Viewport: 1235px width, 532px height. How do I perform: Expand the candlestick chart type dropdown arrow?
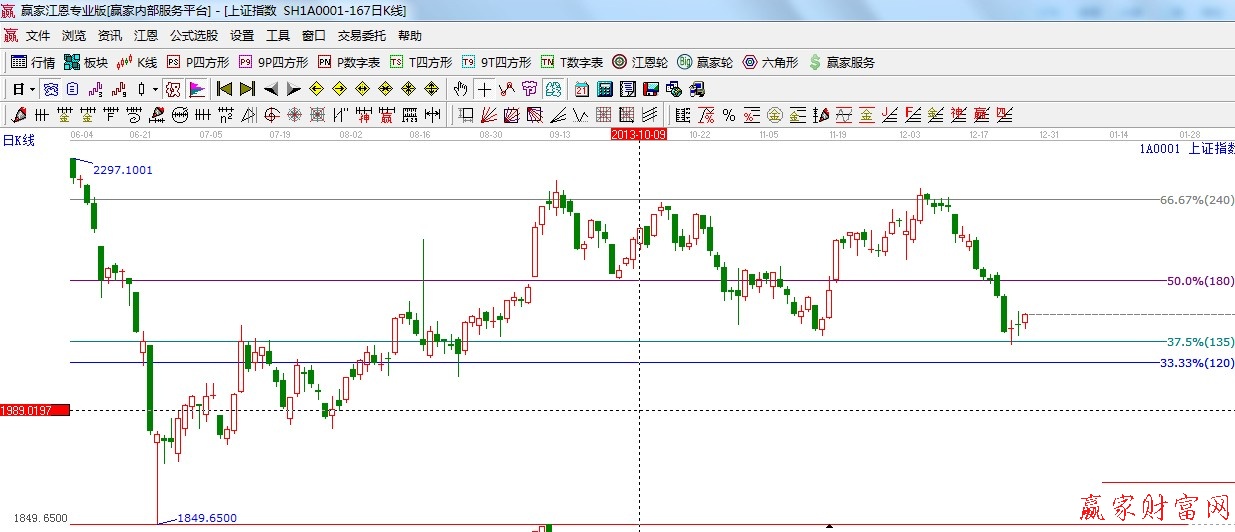point(155,89)
